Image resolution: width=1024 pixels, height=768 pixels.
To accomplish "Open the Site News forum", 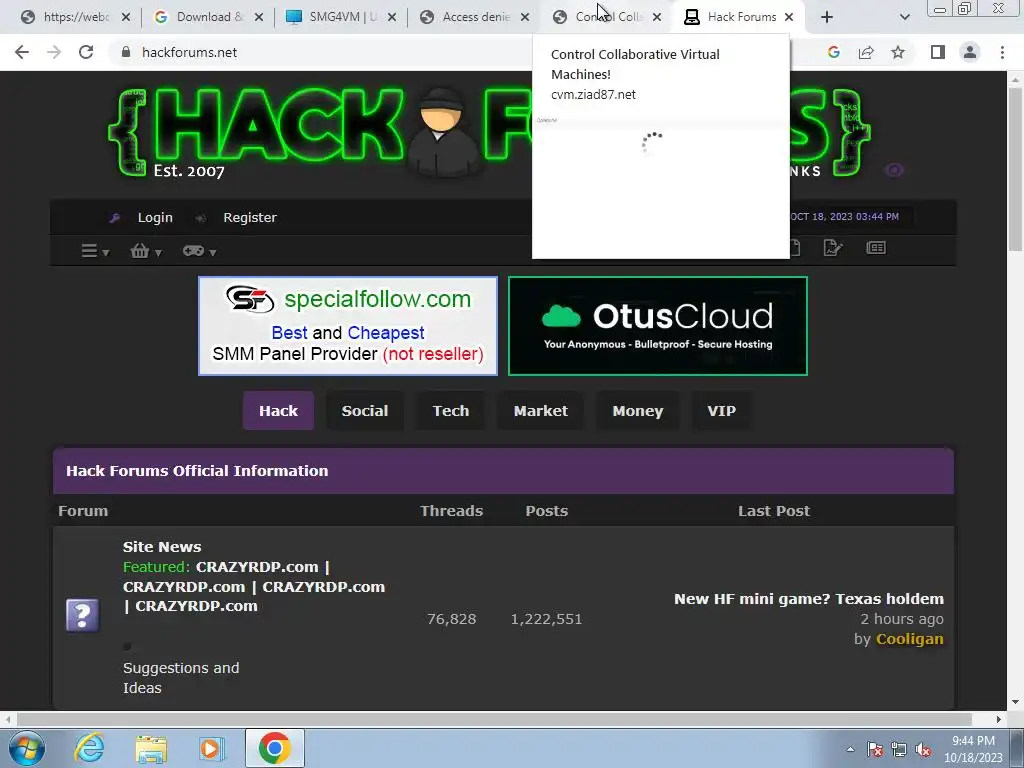I will 162,547.
